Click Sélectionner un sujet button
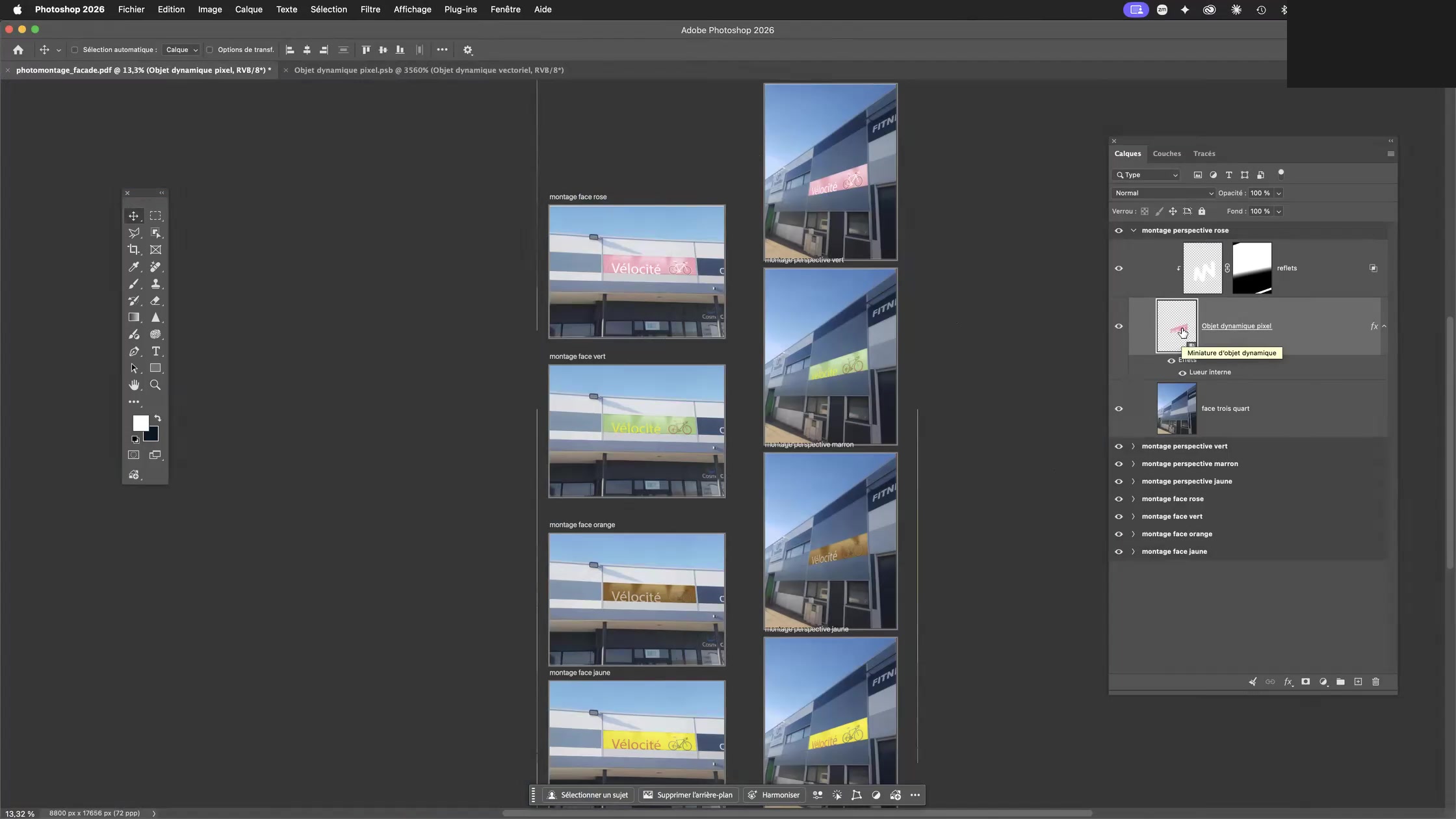Screen dimensions: 1456x819 pos(588,795)
